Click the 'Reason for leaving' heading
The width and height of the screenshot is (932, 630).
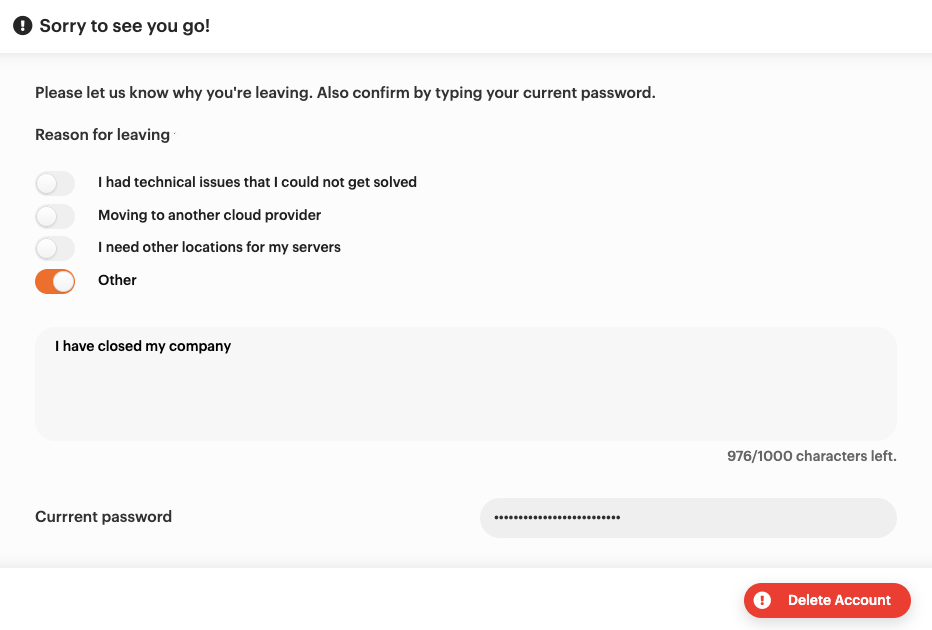(x=102, y=134)
